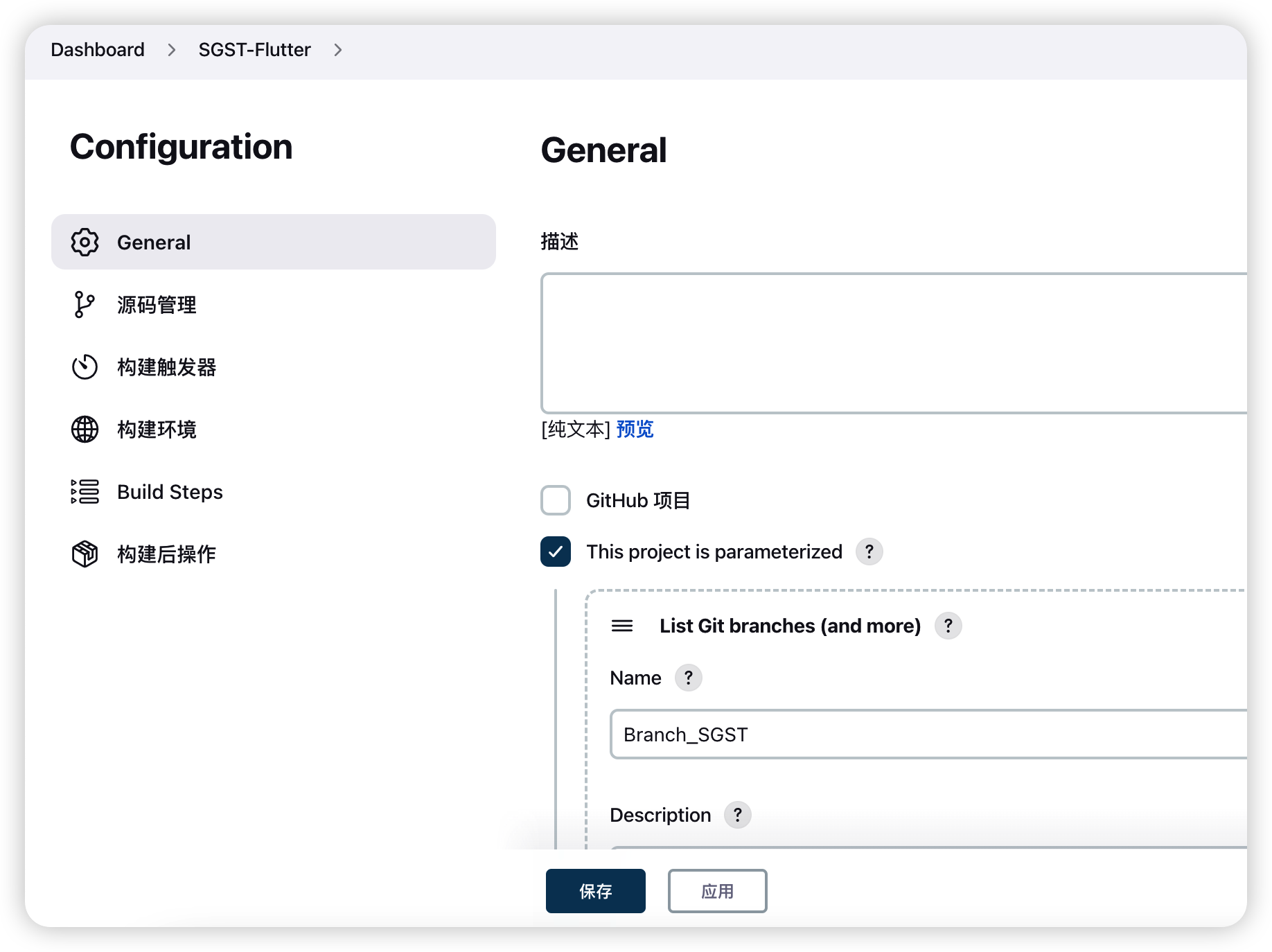Click the 预览 preview link

point(635,430)
